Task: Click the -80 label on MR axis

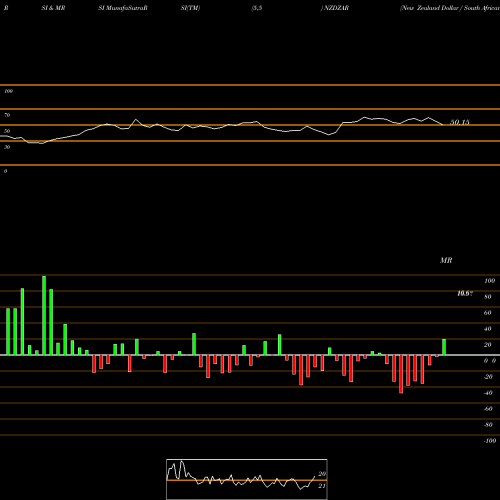Action: click(x=488, y=425)
